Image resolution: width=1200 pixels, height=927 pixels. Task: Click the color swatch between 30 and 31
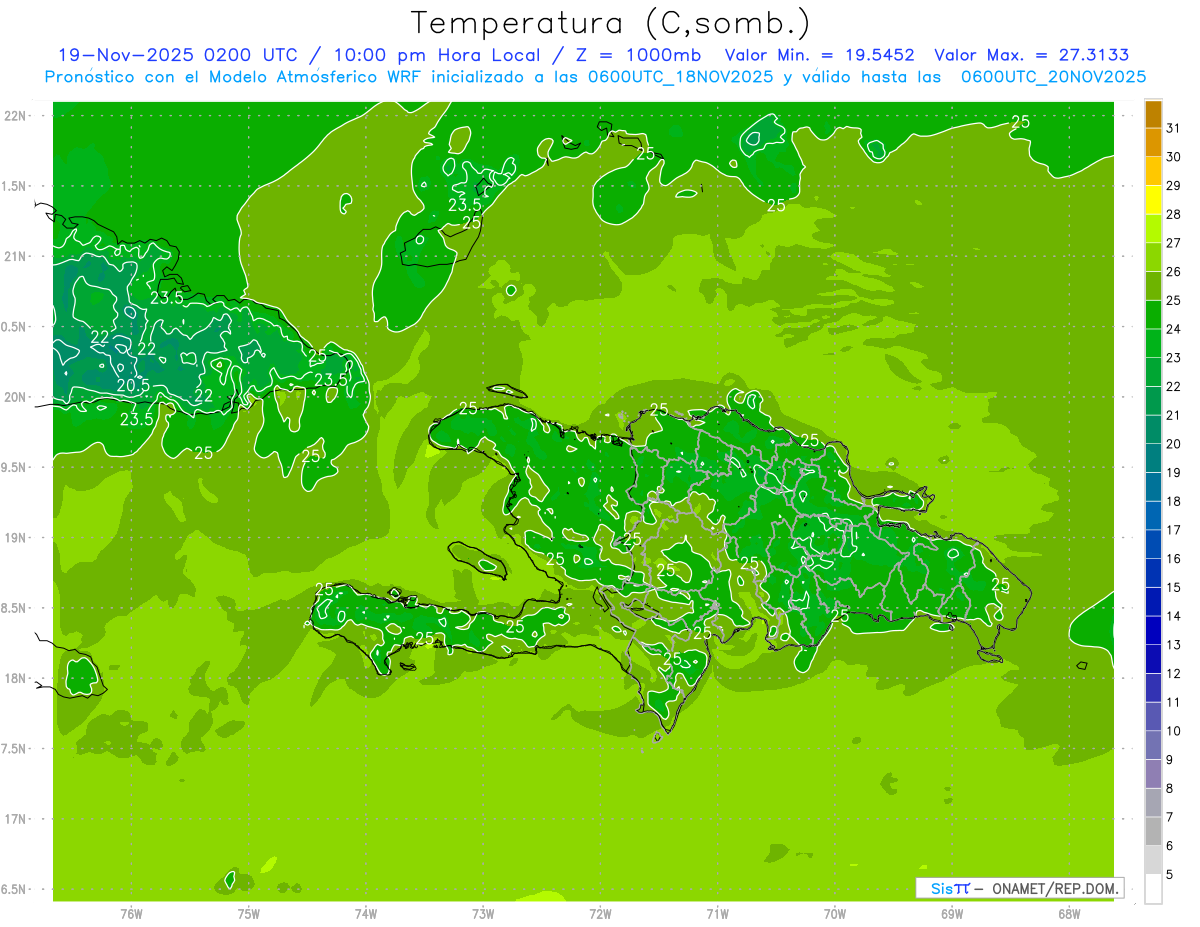point(1153,143)
